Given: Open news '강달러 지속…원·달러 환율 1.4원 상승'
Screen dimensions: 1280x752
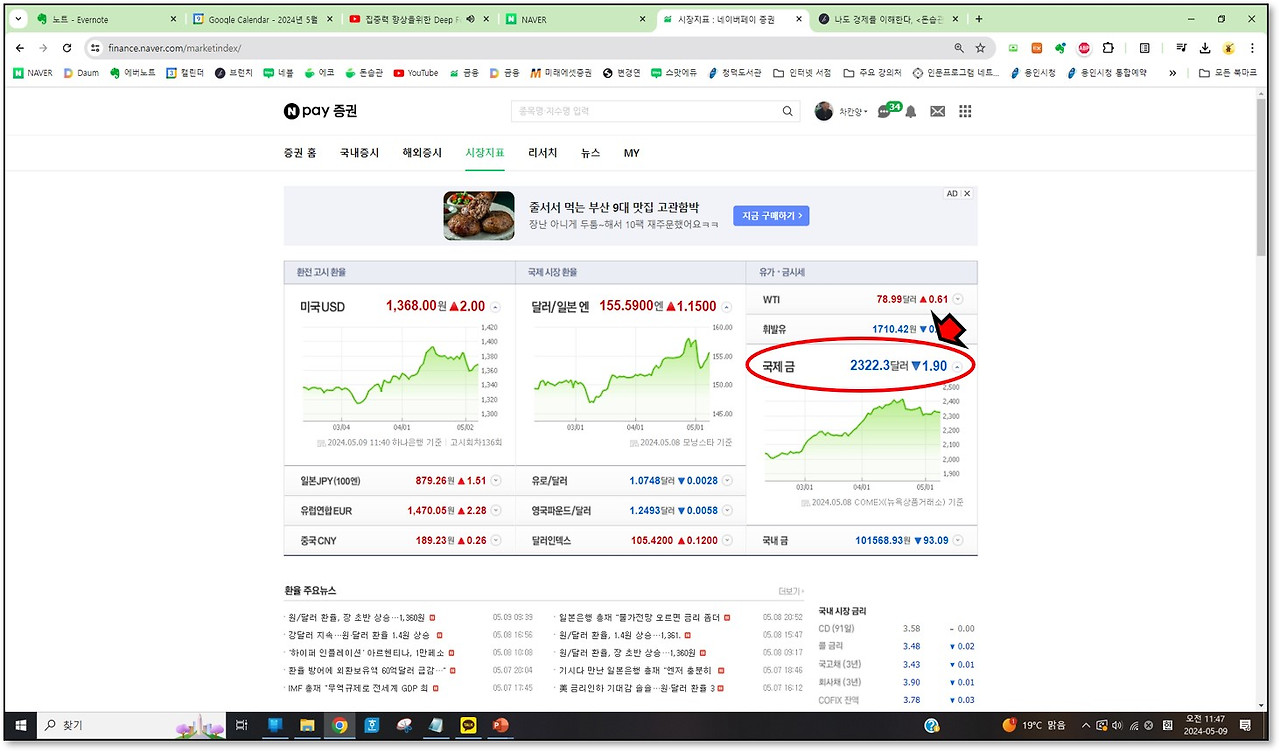Looking at the screenshot, I should [359, 635].
